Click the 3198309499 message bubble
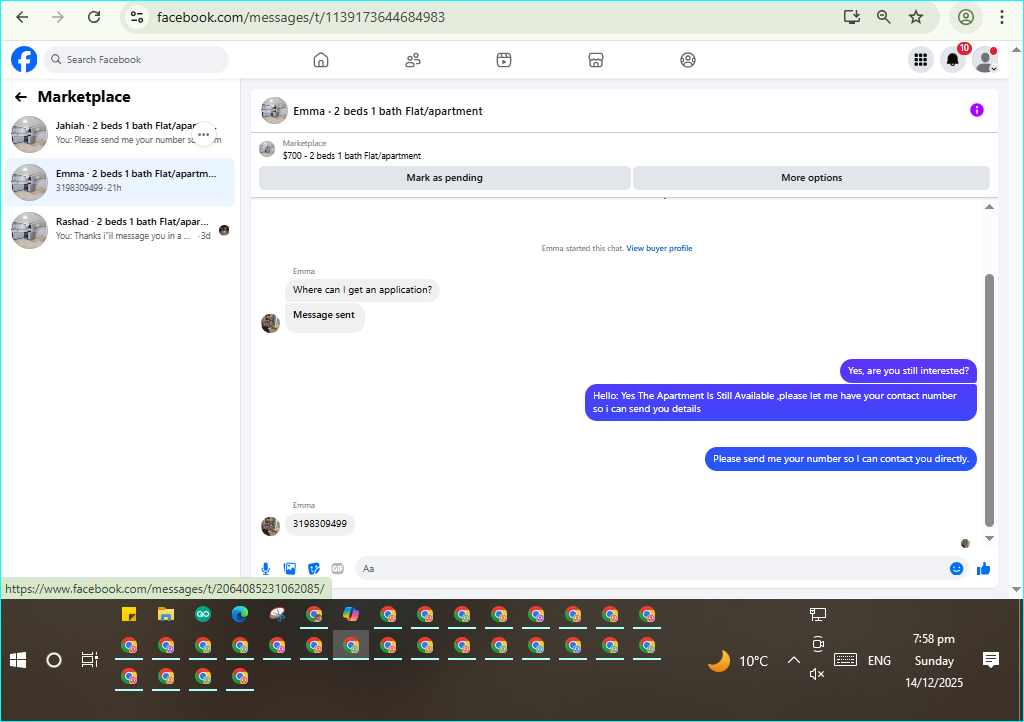This screenshot has height=722, width=1024. coord(319,524)
